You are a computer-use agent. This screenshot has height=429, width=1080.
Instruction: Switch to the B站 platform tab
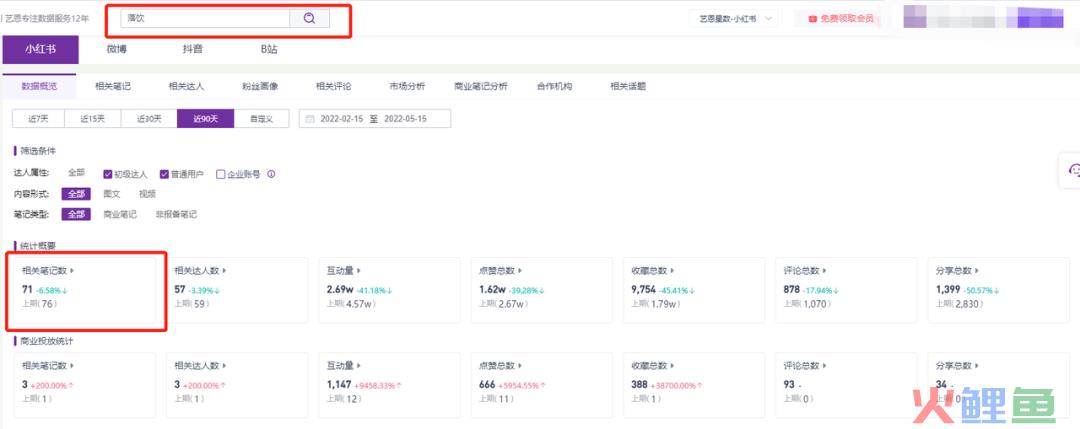pyautogui.click(x=268, y=49)
